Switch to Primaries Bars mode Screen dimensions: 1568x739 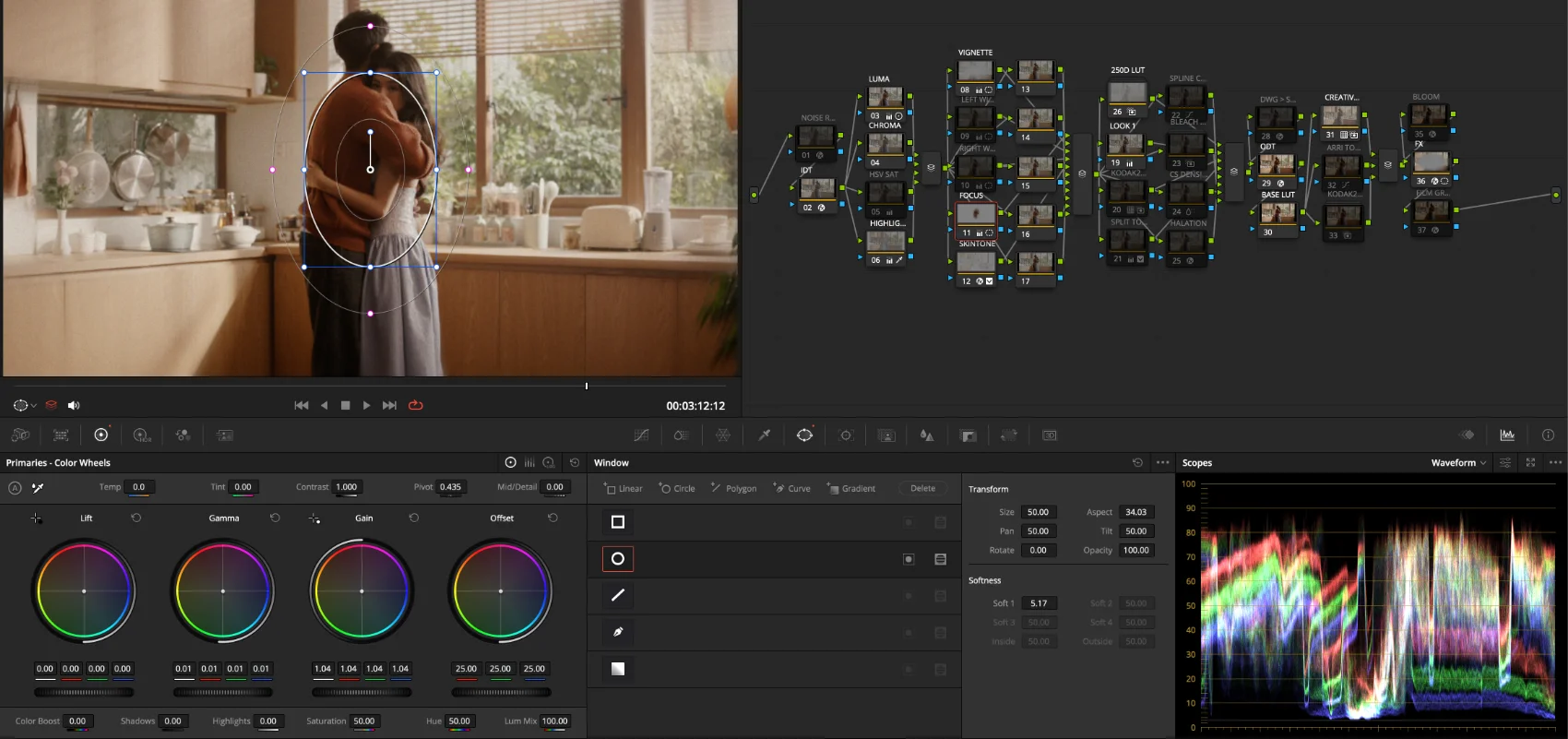coord(529,463)
